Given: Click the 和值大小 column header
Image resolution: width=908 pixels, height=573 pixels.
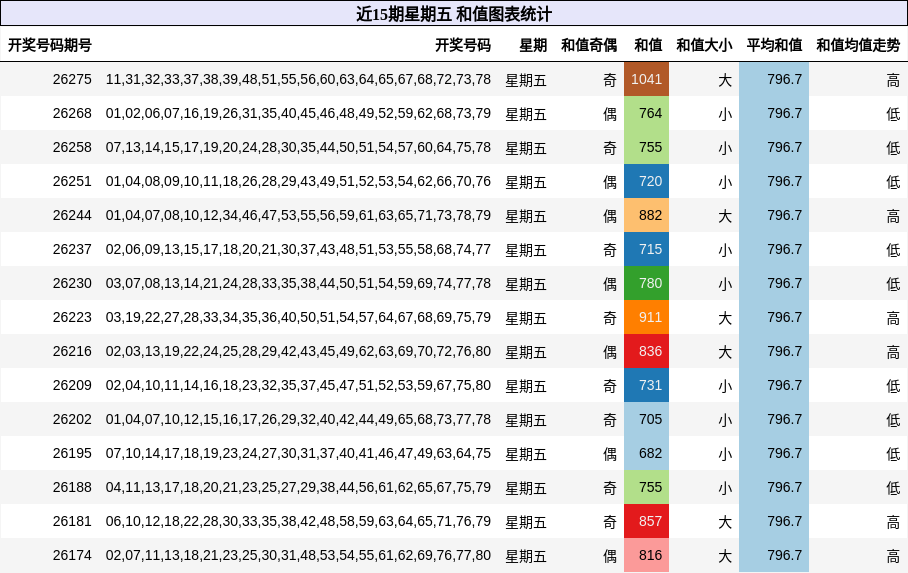Looking at the screenshot, I should tap(704, 45).
